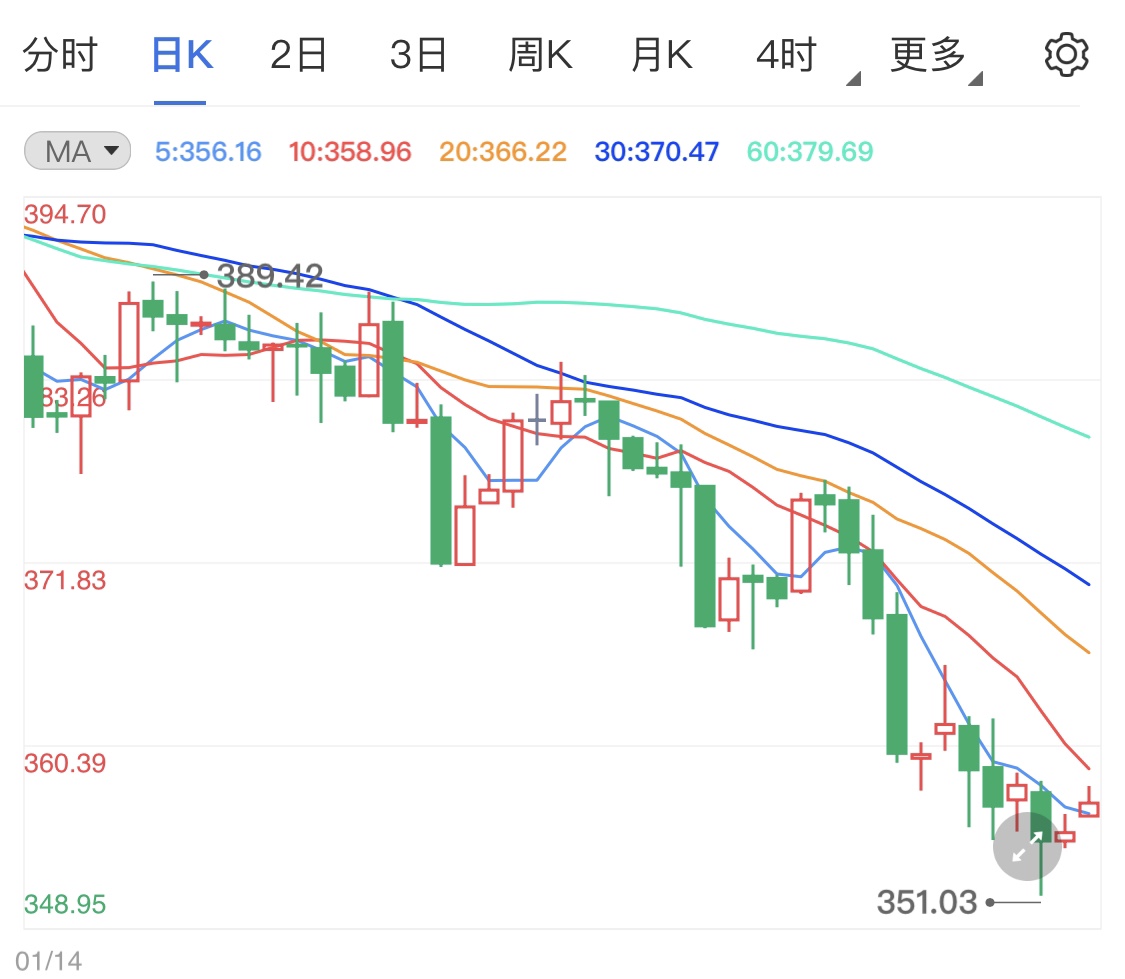Click the MA10 value 10:358.96
1125x979 pixels.
[349, 151]
